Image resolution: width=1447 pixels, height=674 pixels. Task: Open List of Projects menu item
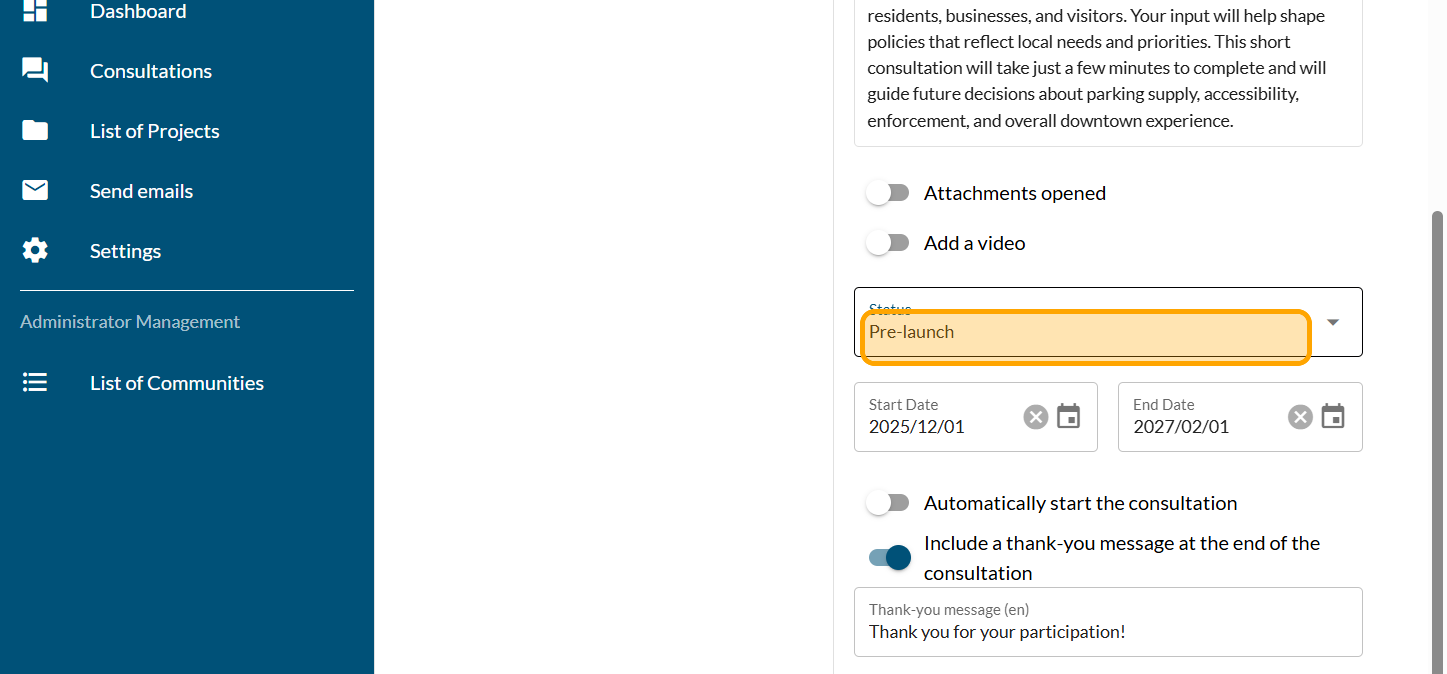click(x=155, y=131)
